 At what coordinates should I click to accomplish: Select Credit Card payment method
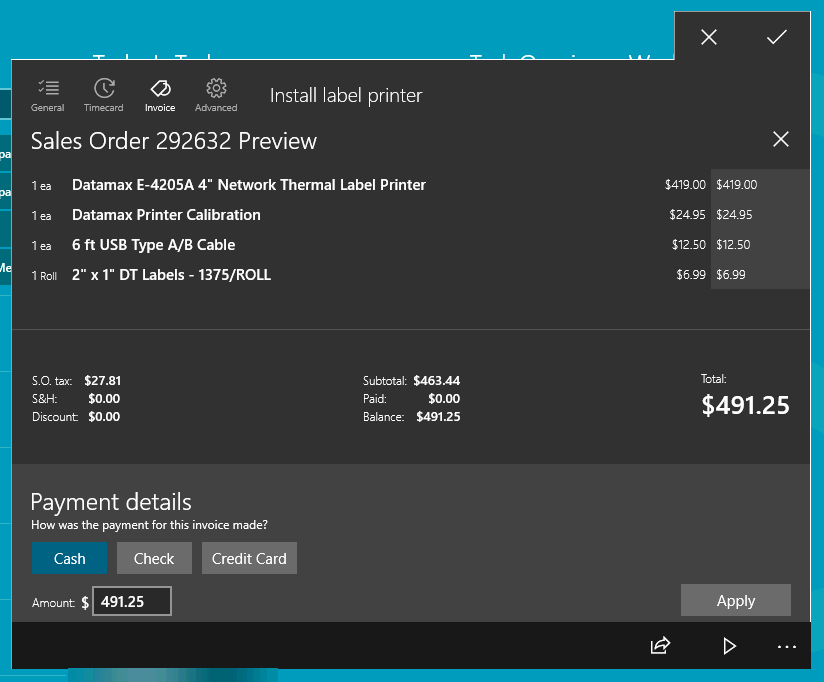pyautogui.click(x=249, y=558)
